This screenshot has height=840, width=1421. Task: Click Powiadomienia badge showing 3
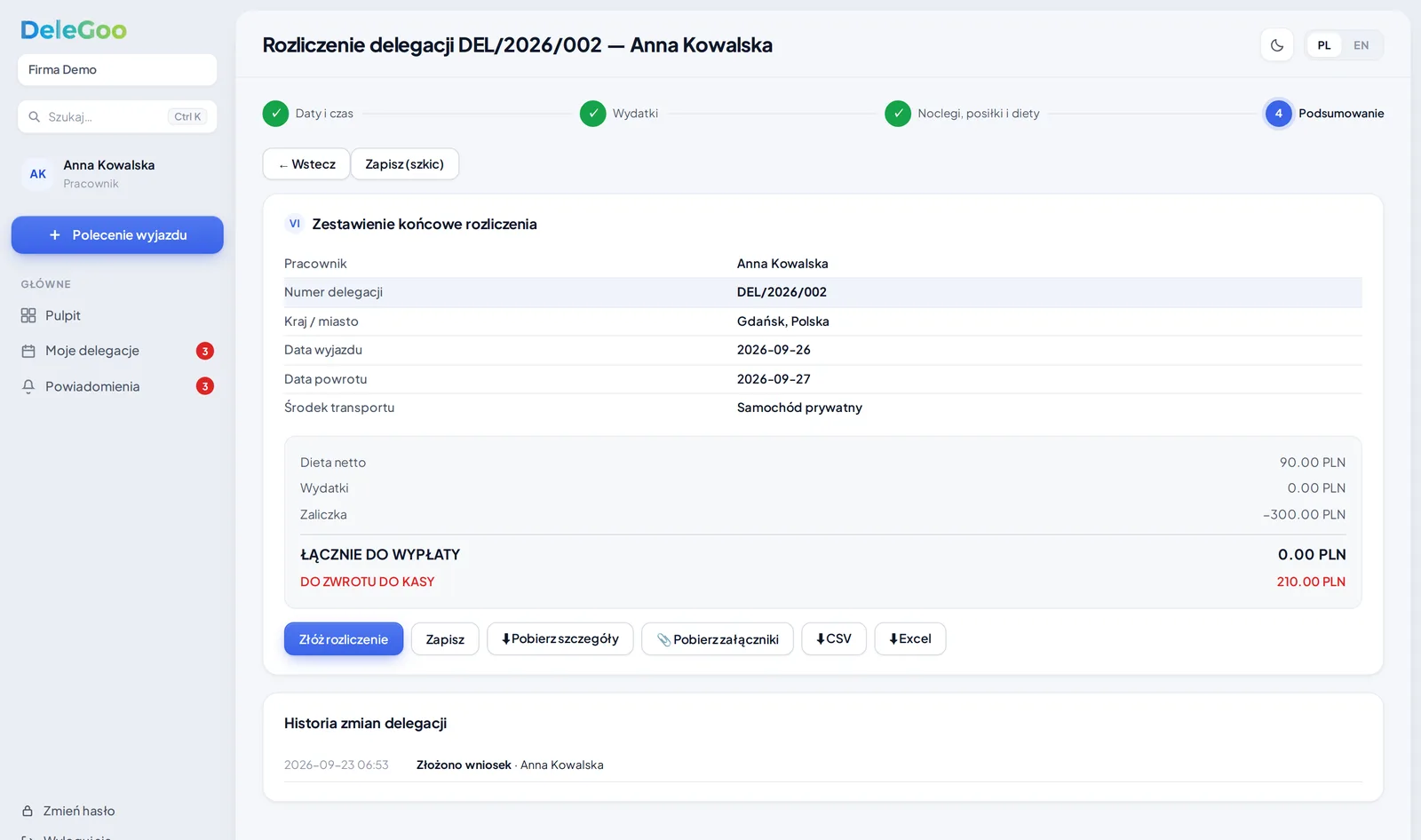pyautogui.click(x=205, y=386)
